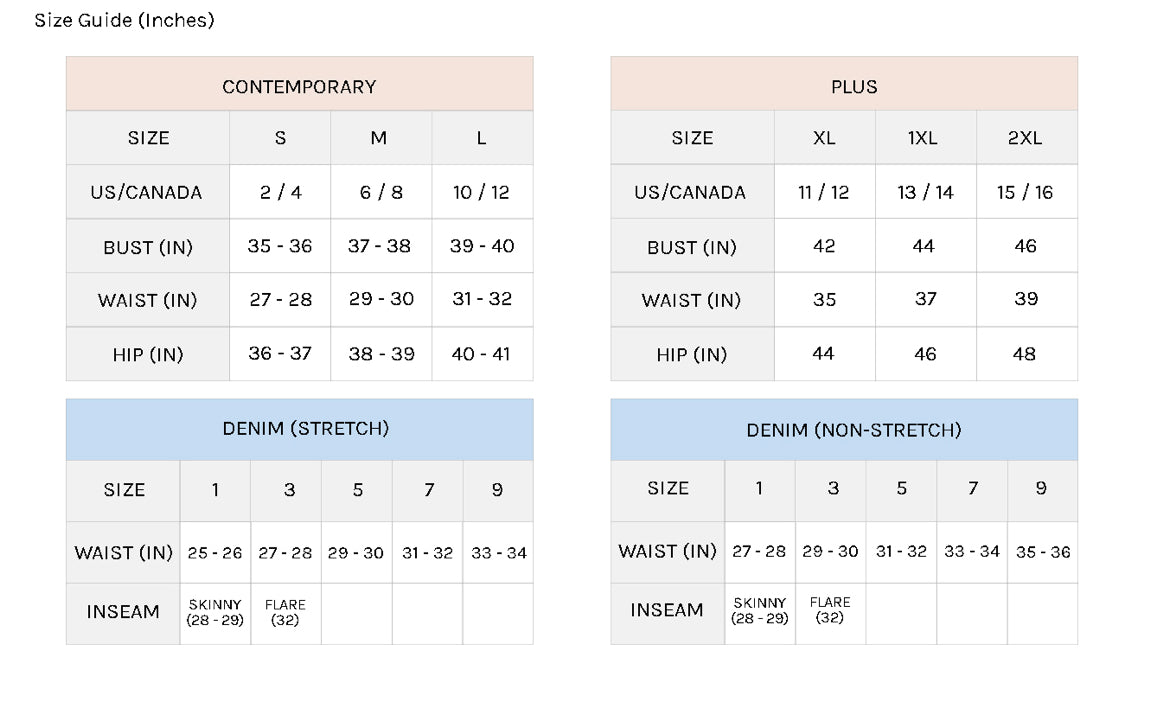
Task: Select the 2XL size column header
Action: click(x=1025, y=138)
